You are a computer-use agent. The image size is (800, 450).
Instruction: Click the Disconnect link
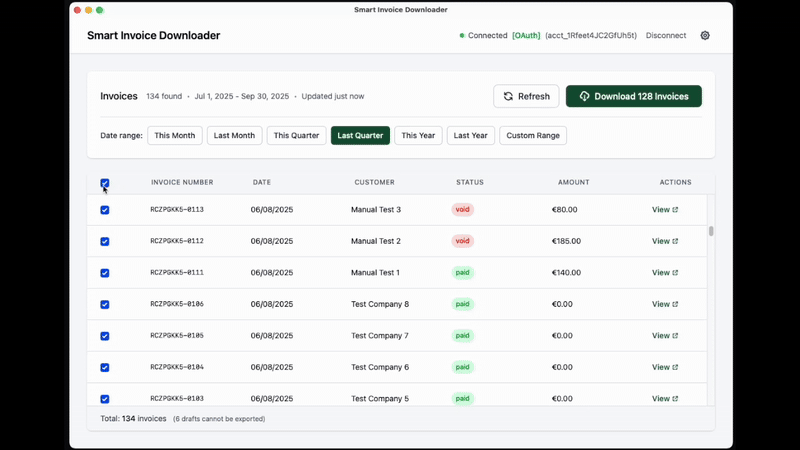click(666, 35)
